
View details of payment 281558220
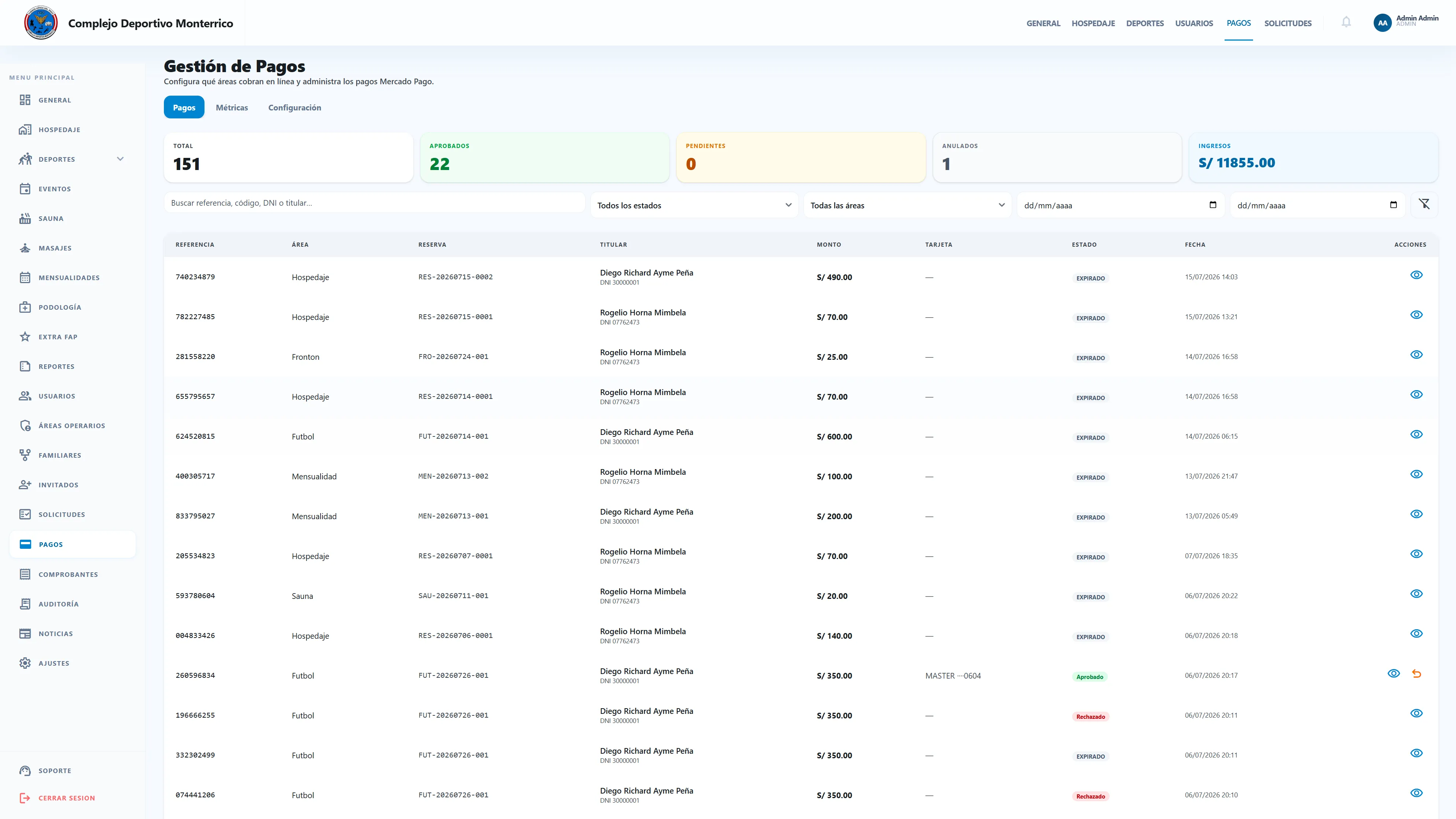click(x=1416, y=354)
